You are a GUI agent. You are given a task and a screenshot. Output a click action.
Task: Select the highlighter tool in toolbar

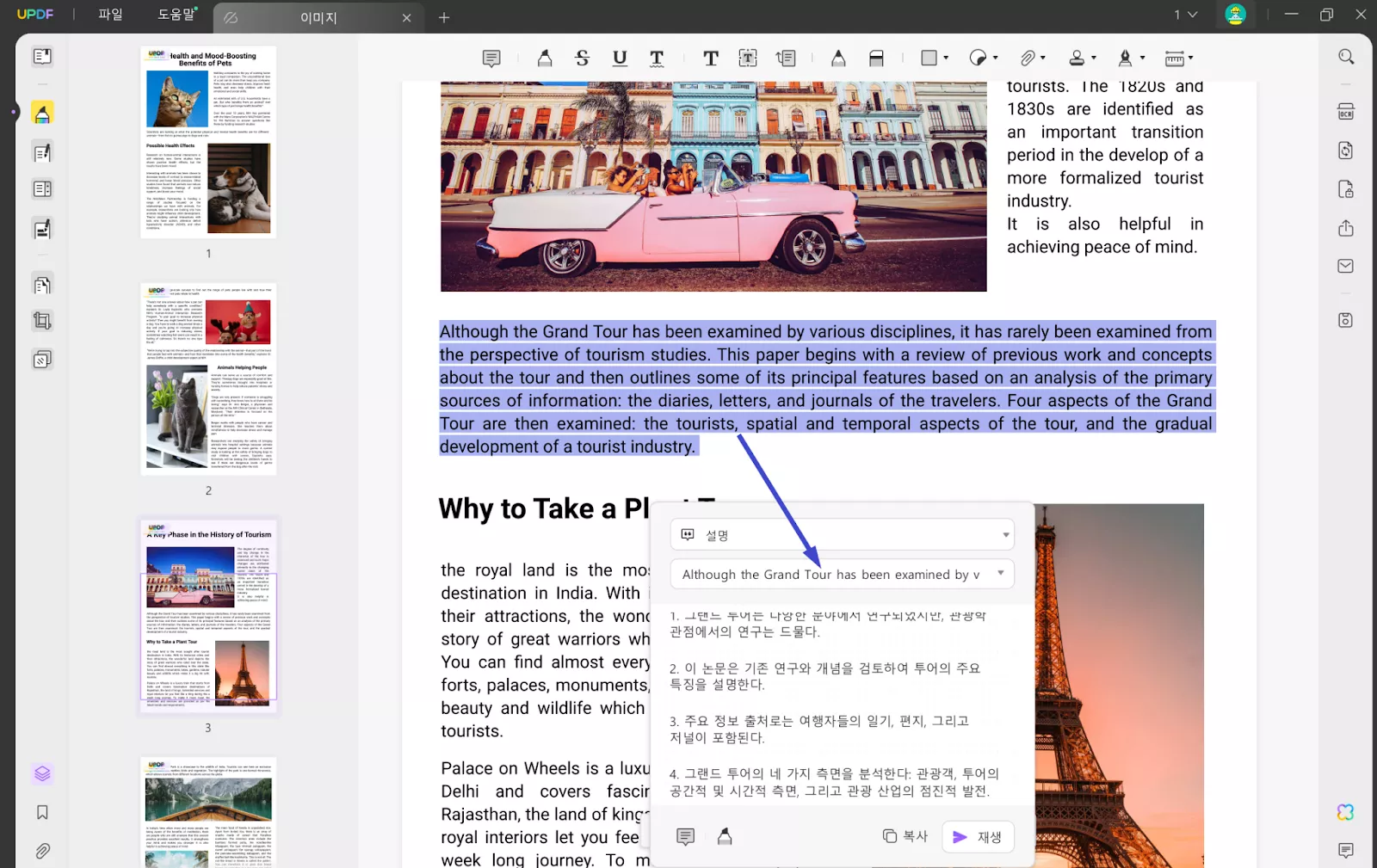tap(545, 58)
